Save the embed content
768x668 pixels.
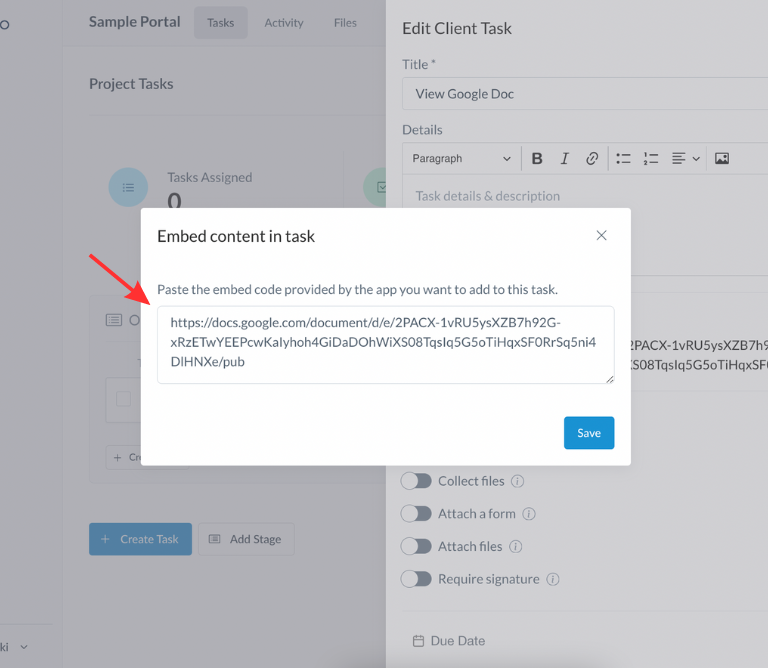tap(589, 433)
